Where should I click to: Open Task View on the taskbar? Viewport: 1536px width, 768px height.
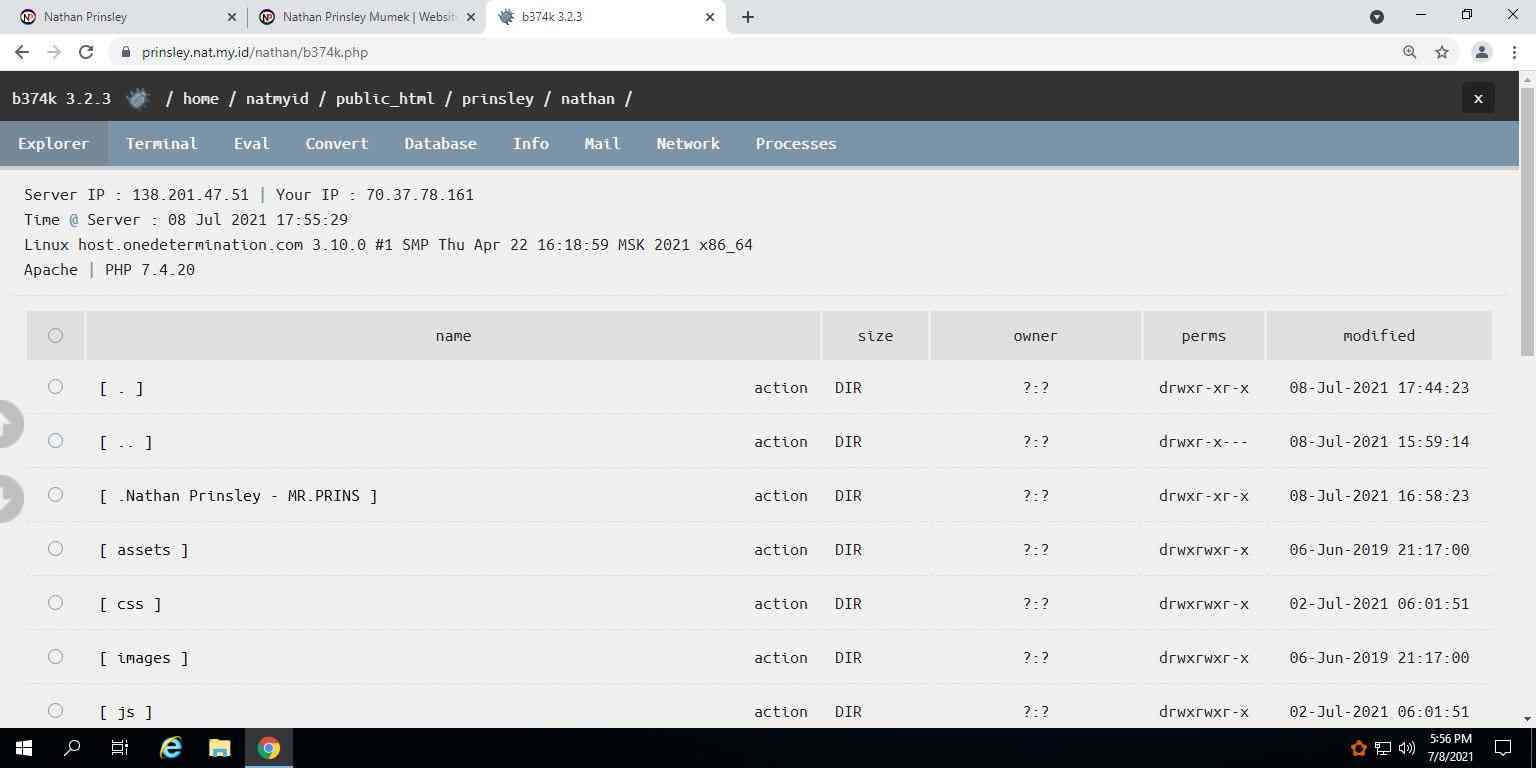coord(120,748)
